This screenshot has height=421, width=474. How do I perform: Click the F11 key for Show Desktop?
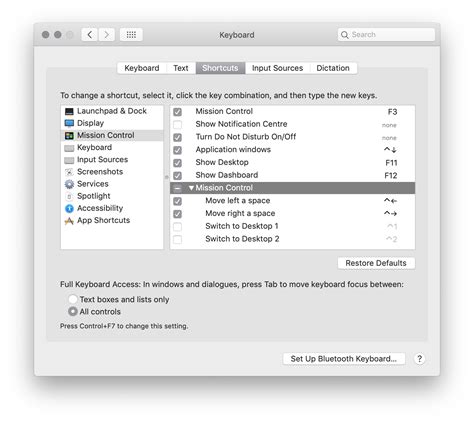click(x=391, y=163)
